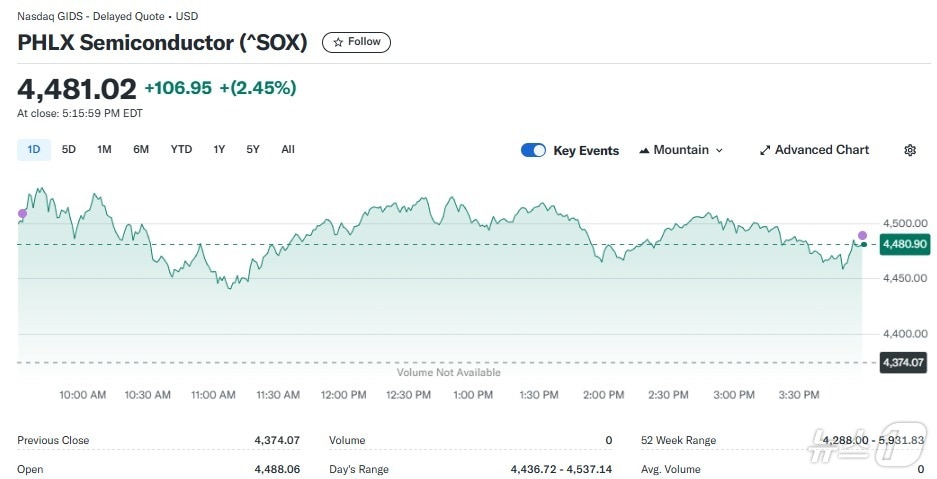Show the All time range

pyautogui.click(x=288, y=150)
